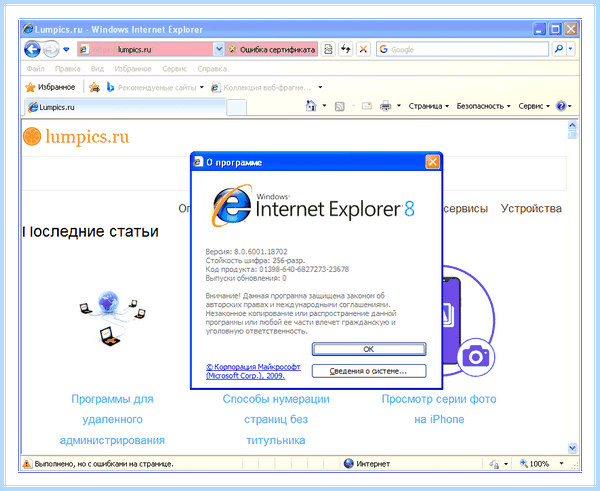Click the scrollbar up arrow

572,125
